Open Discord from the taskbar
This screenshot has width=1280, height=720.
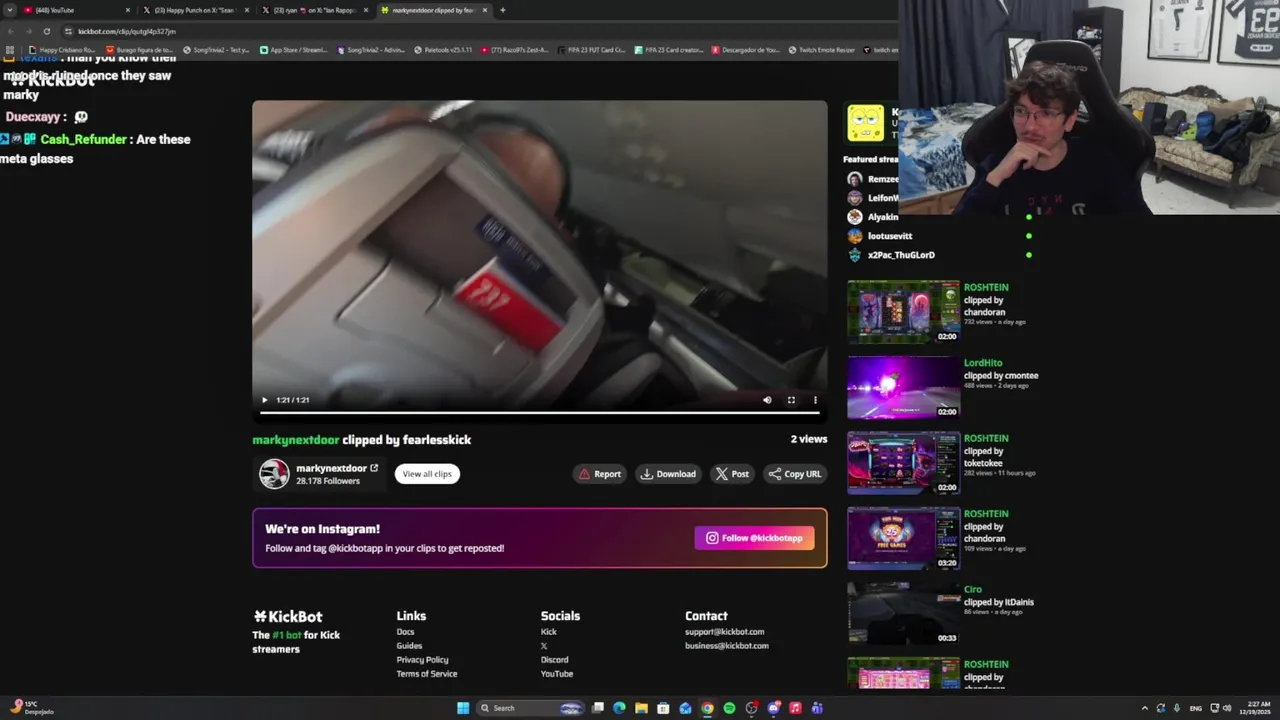click(773, 708)
